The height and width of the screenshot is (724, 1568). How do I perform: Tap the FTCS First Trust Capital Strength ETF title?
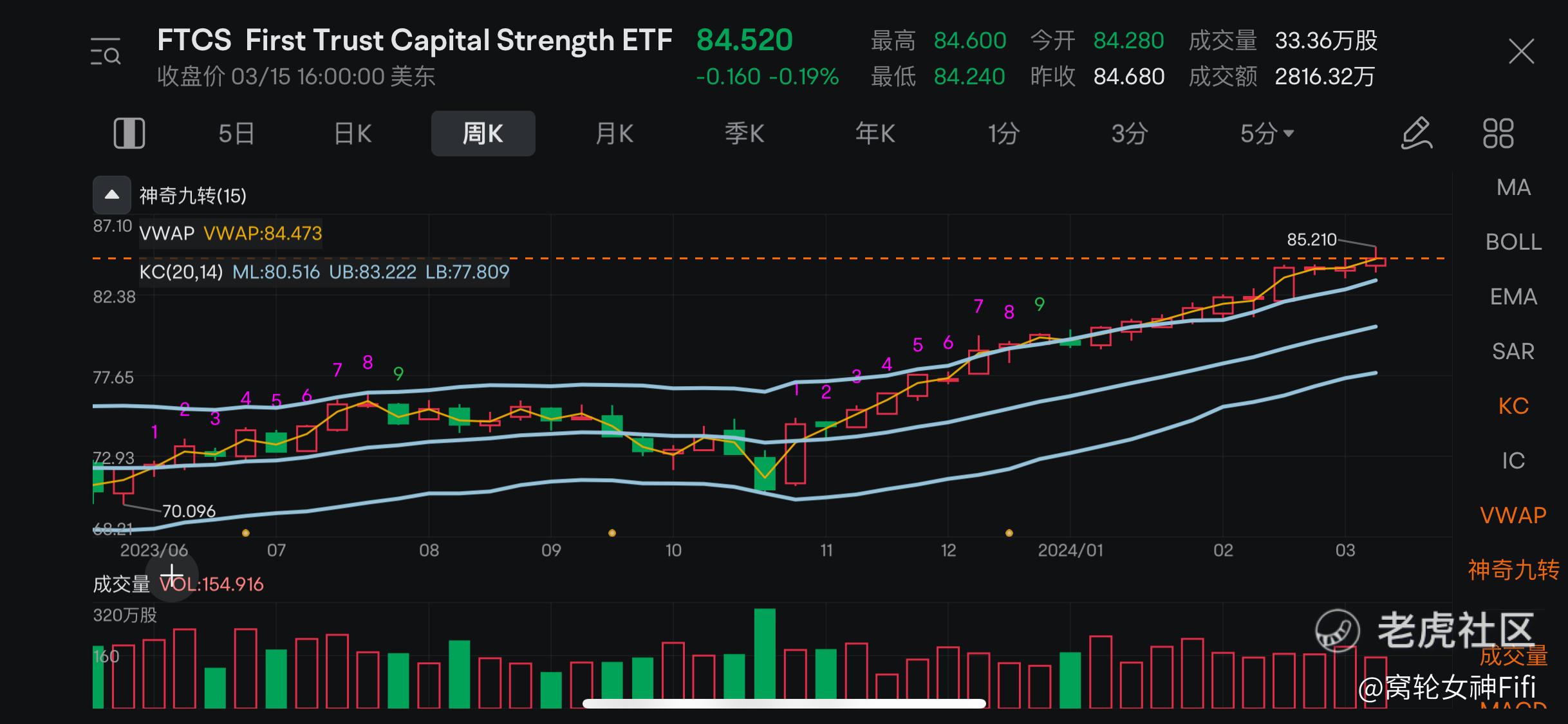click(x=415, y=40)
